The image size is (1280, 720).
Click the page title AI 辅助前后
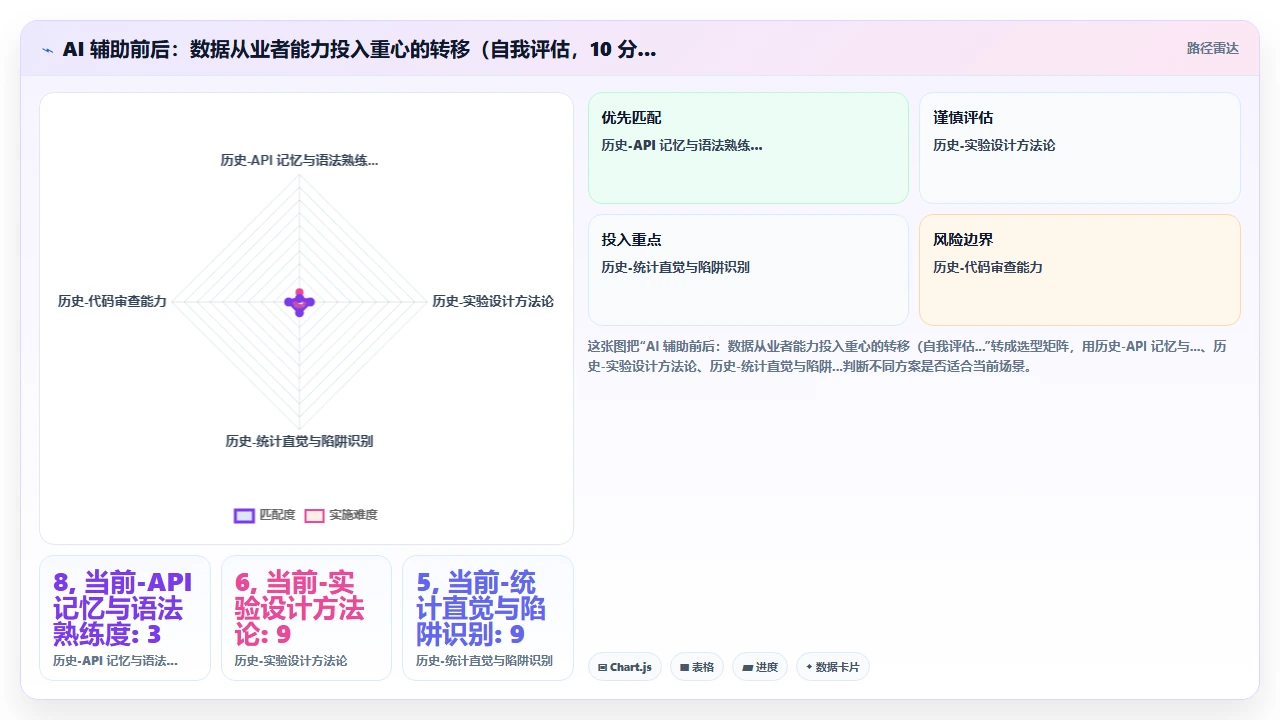359,49
